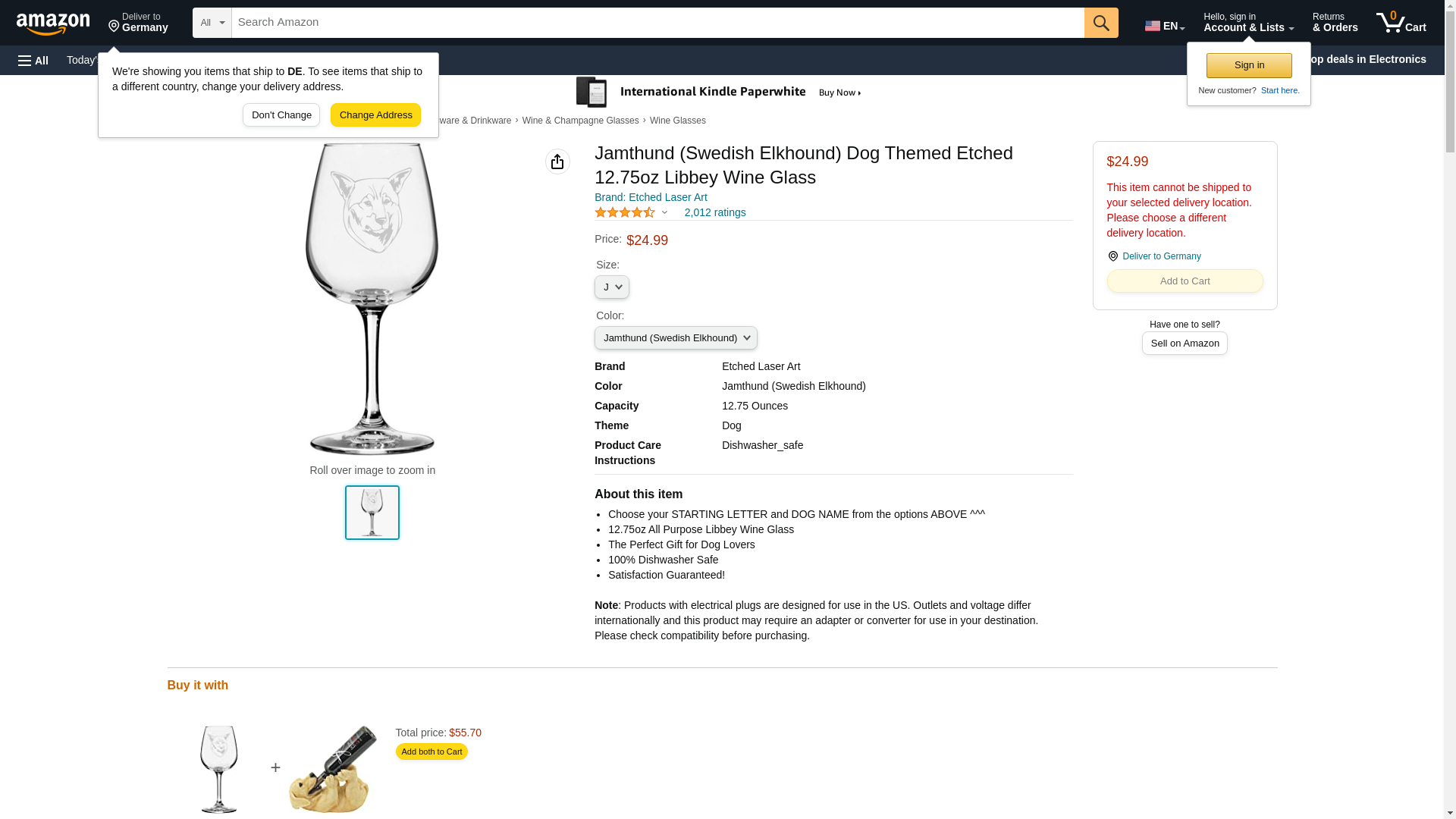Viewport: 1456px width, 819px height.
Task: Expand the Color Jamthund dropdown
Action: (x=676, y=338)
